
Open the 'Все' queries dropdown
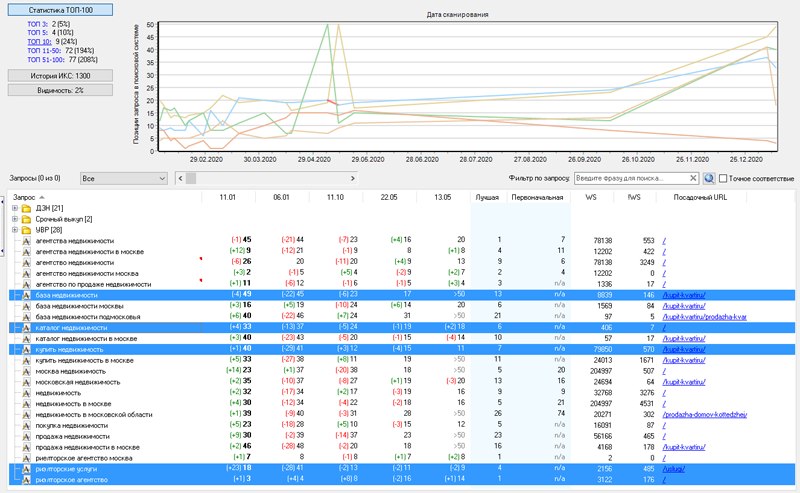pyautogui.click(x=125, y=178)
